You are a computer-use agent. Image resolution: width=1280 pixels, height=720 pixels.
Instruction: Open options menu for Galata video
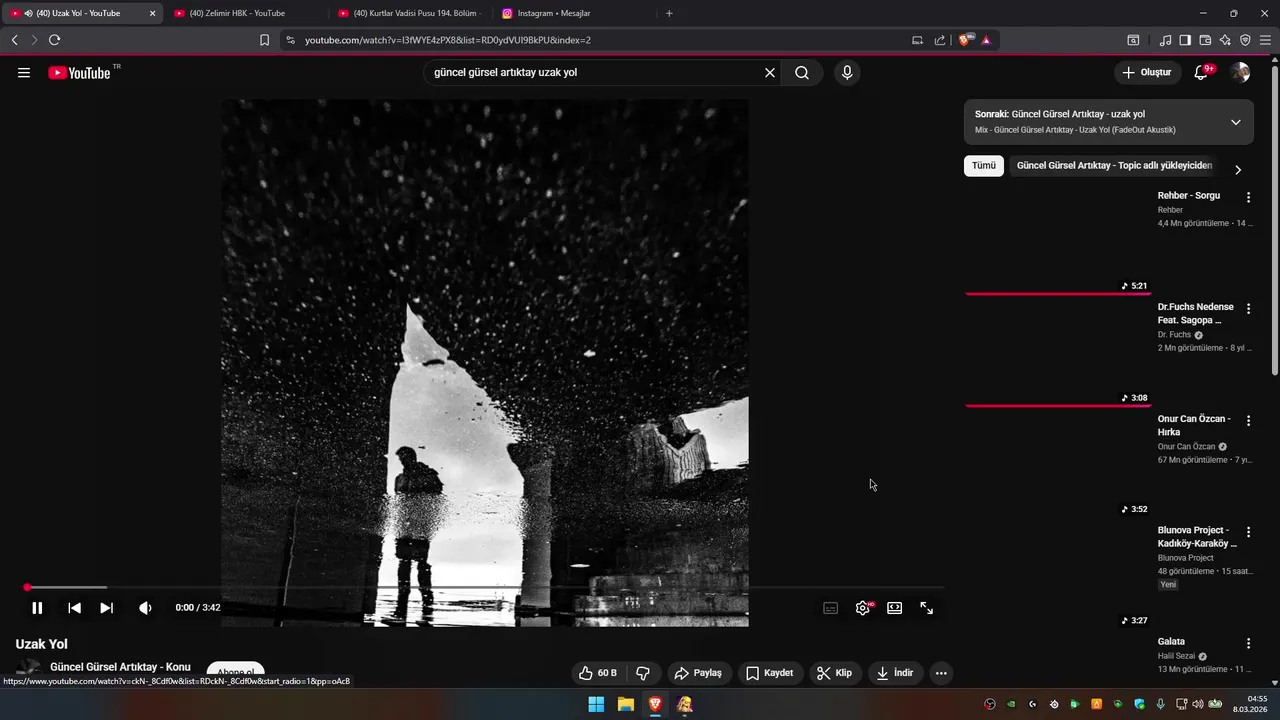pyautogui.click(x=1248, y=643)
